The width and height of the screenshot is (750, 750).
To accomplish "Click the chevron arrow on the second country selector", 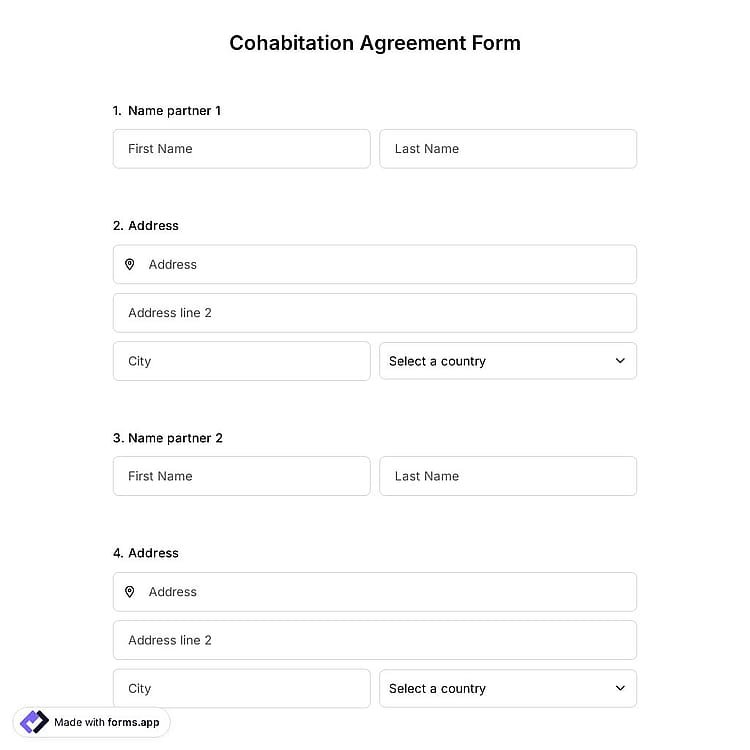I will [620, 688].
